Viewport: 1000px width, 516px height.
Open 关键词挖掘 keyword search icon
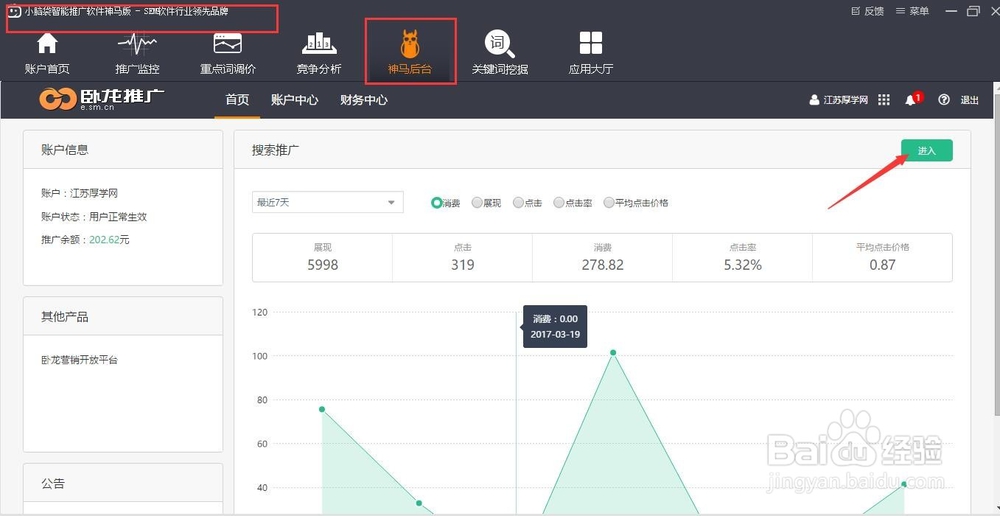pos(499,44)
